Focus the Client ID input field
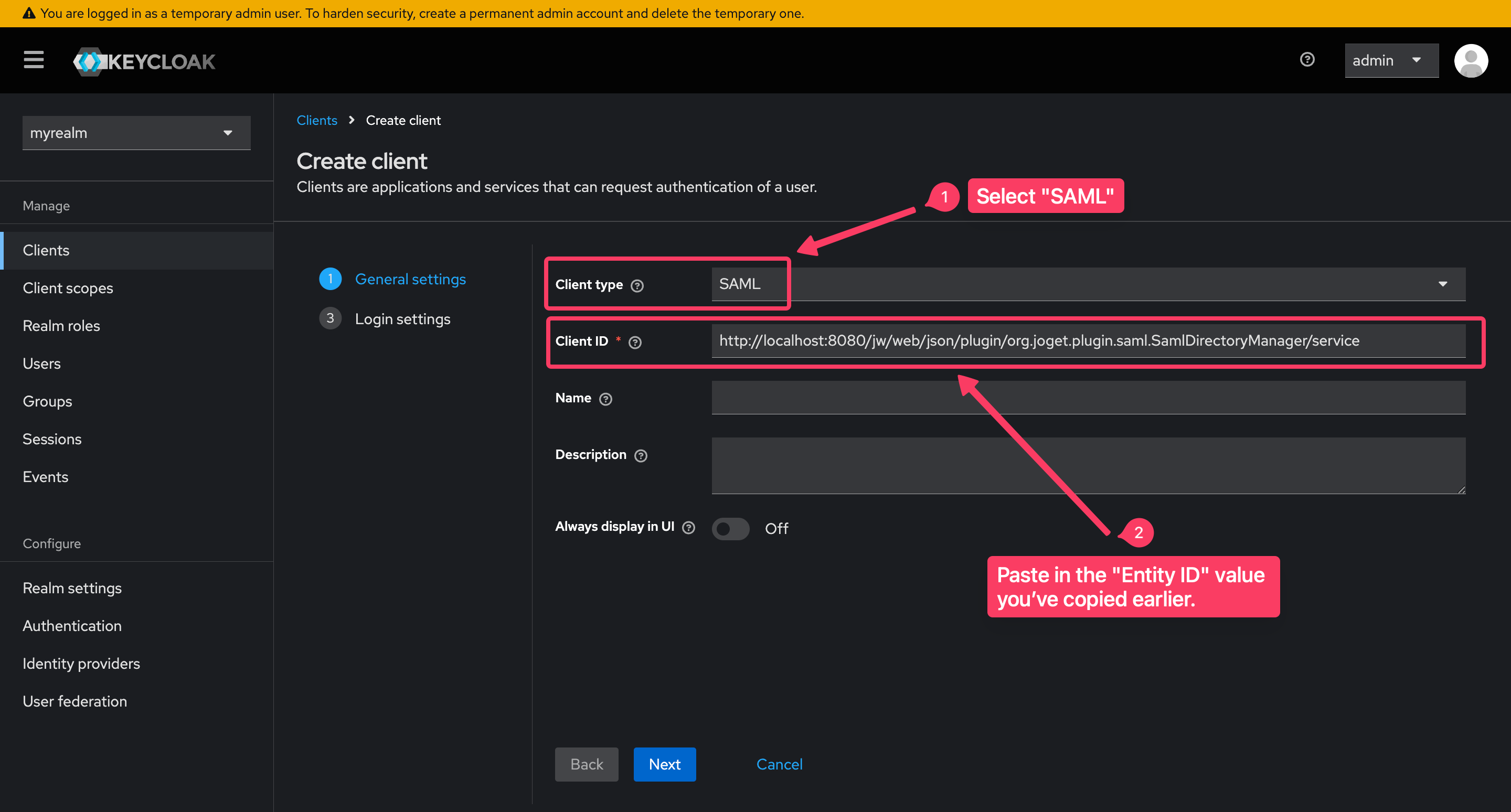 click(x=1088, y=340)
